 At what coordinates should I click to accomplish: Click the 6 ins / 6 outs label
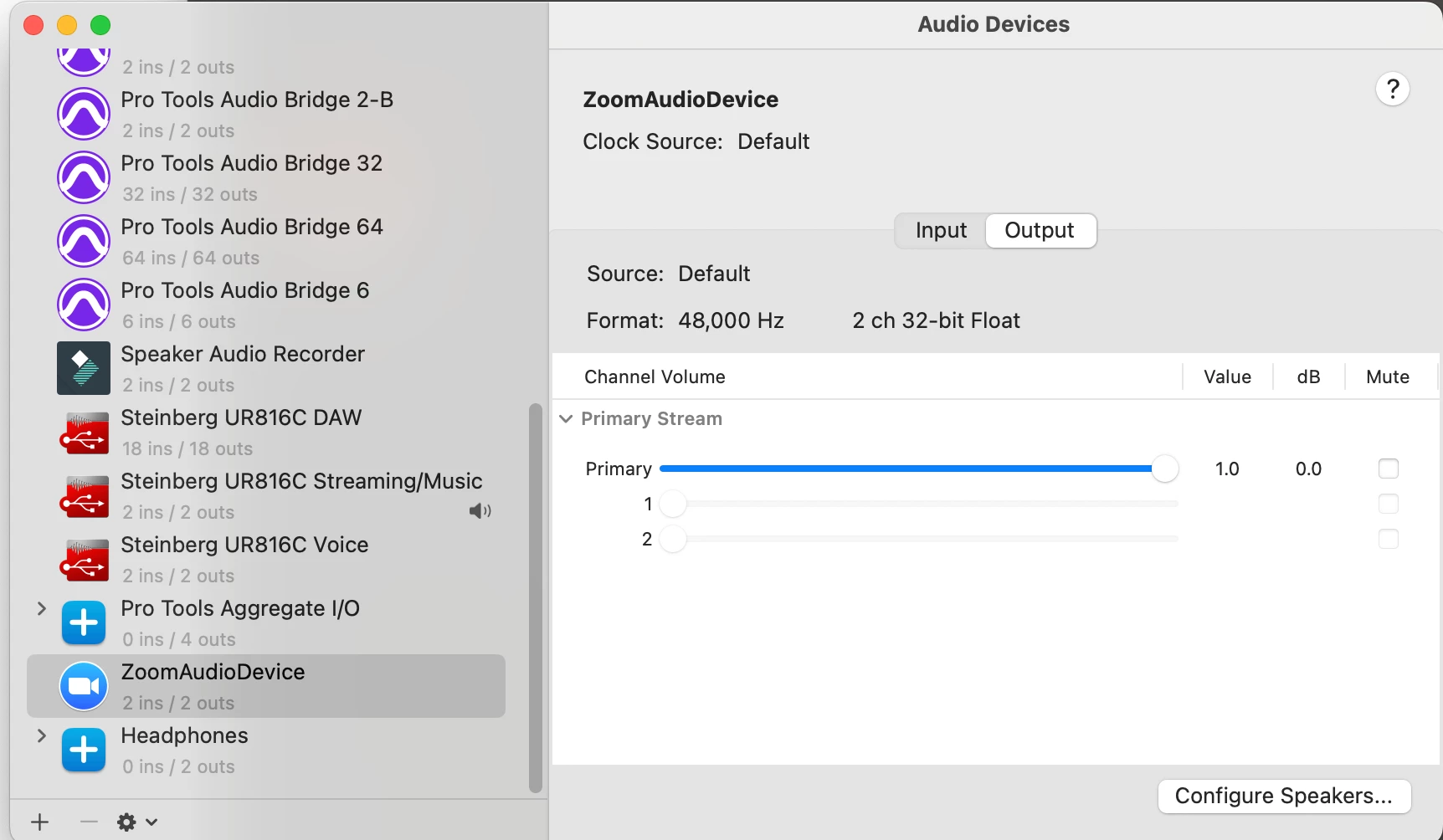click(x=179, y=321)
